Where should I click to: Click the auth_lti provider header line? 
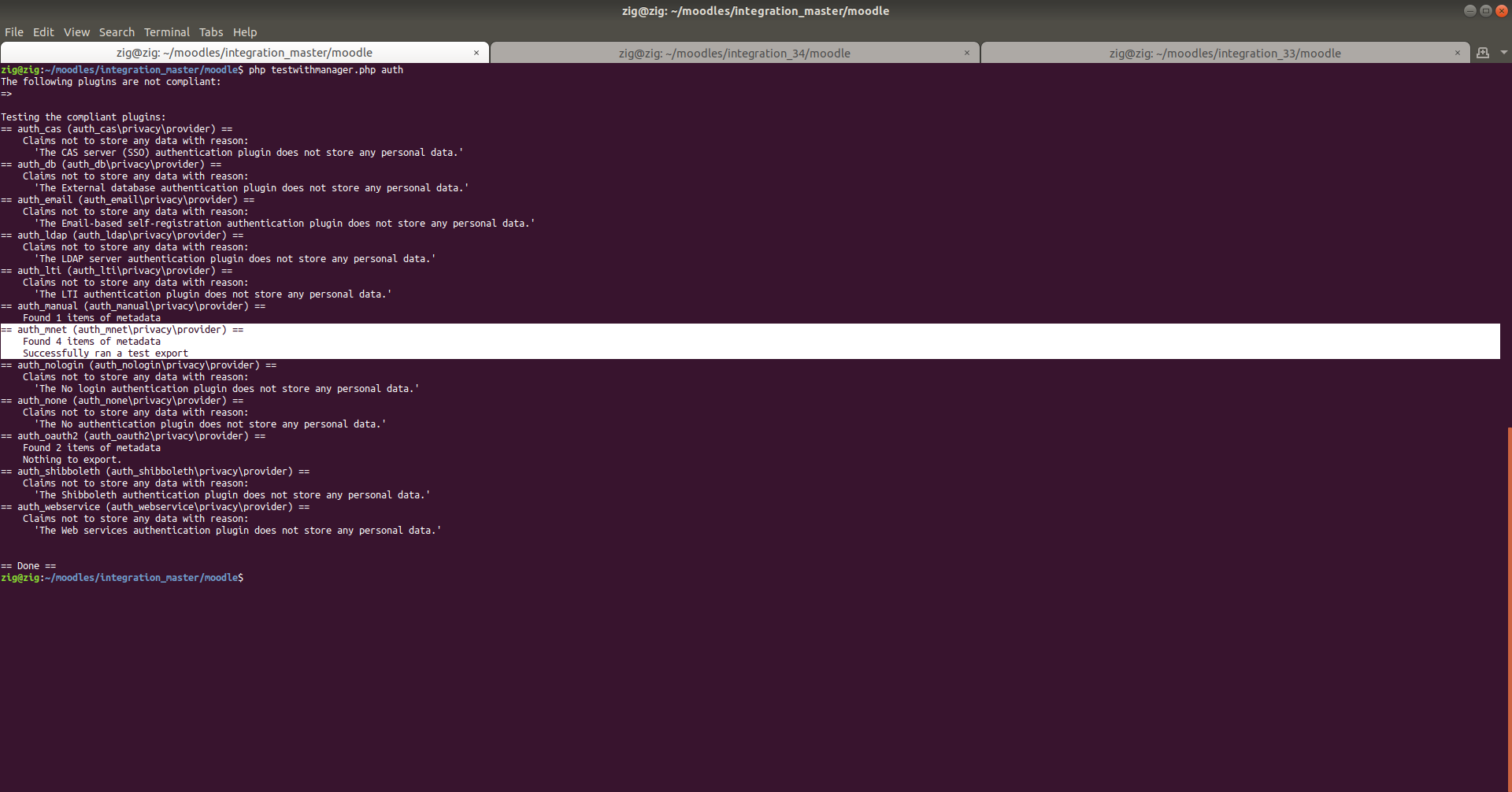click(117, 271)
